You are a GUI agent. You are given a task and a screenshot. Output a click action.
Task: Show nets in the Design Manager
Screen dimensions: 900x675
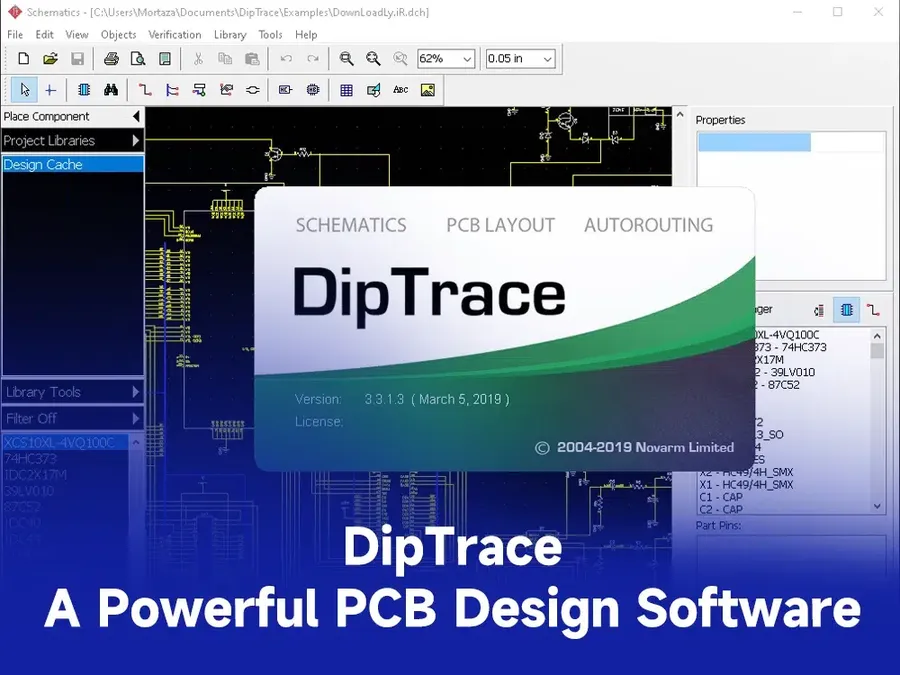[x=873, y=310]
